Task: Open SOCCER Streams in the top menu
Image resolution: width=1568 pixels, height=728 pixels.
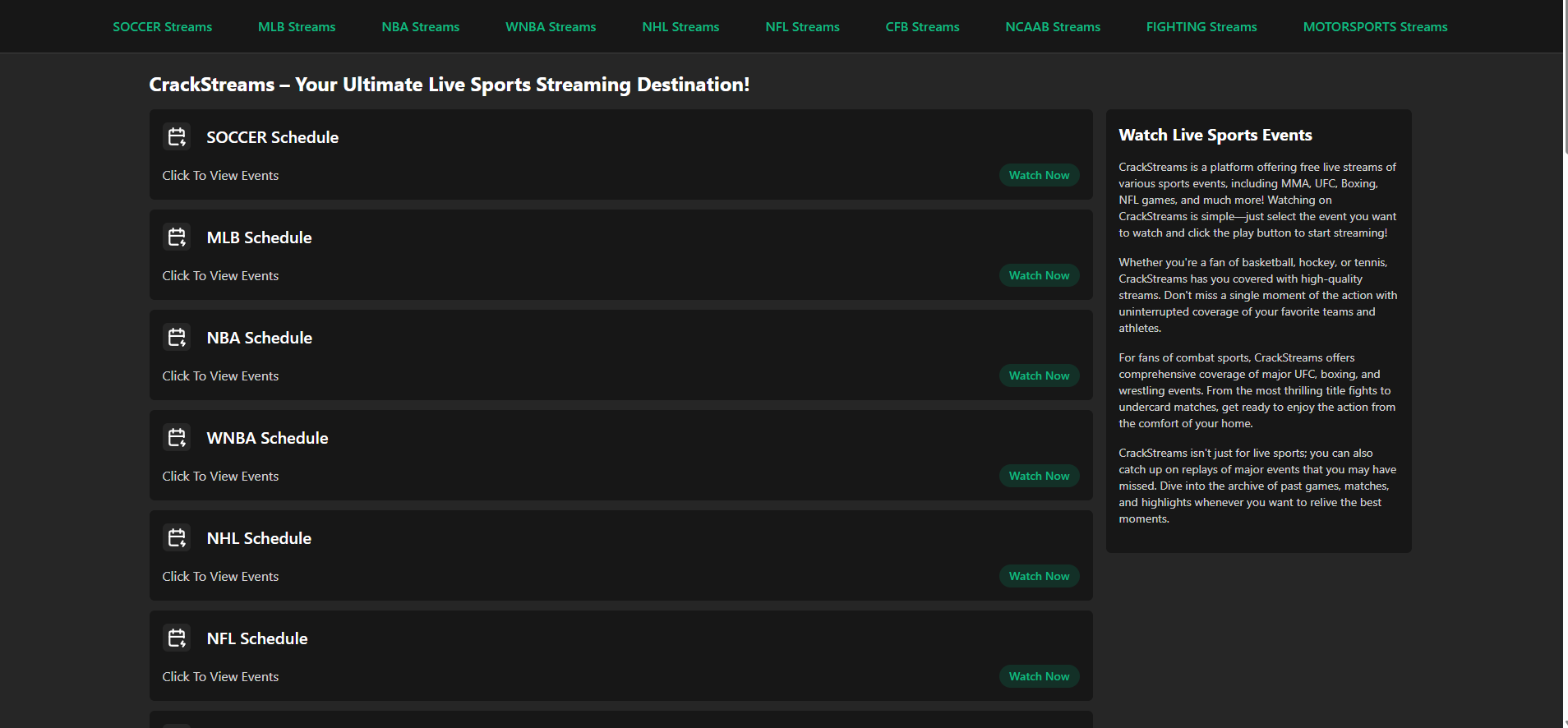Action: tap(163, 27)
